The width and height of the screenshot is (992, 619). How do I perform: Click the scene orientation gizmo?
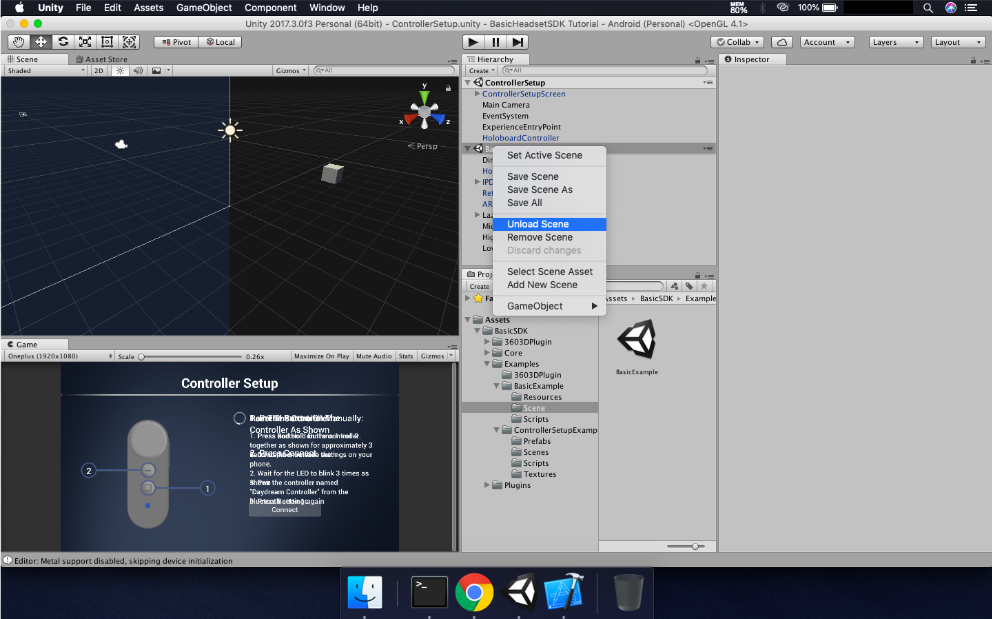click(425, 112)
